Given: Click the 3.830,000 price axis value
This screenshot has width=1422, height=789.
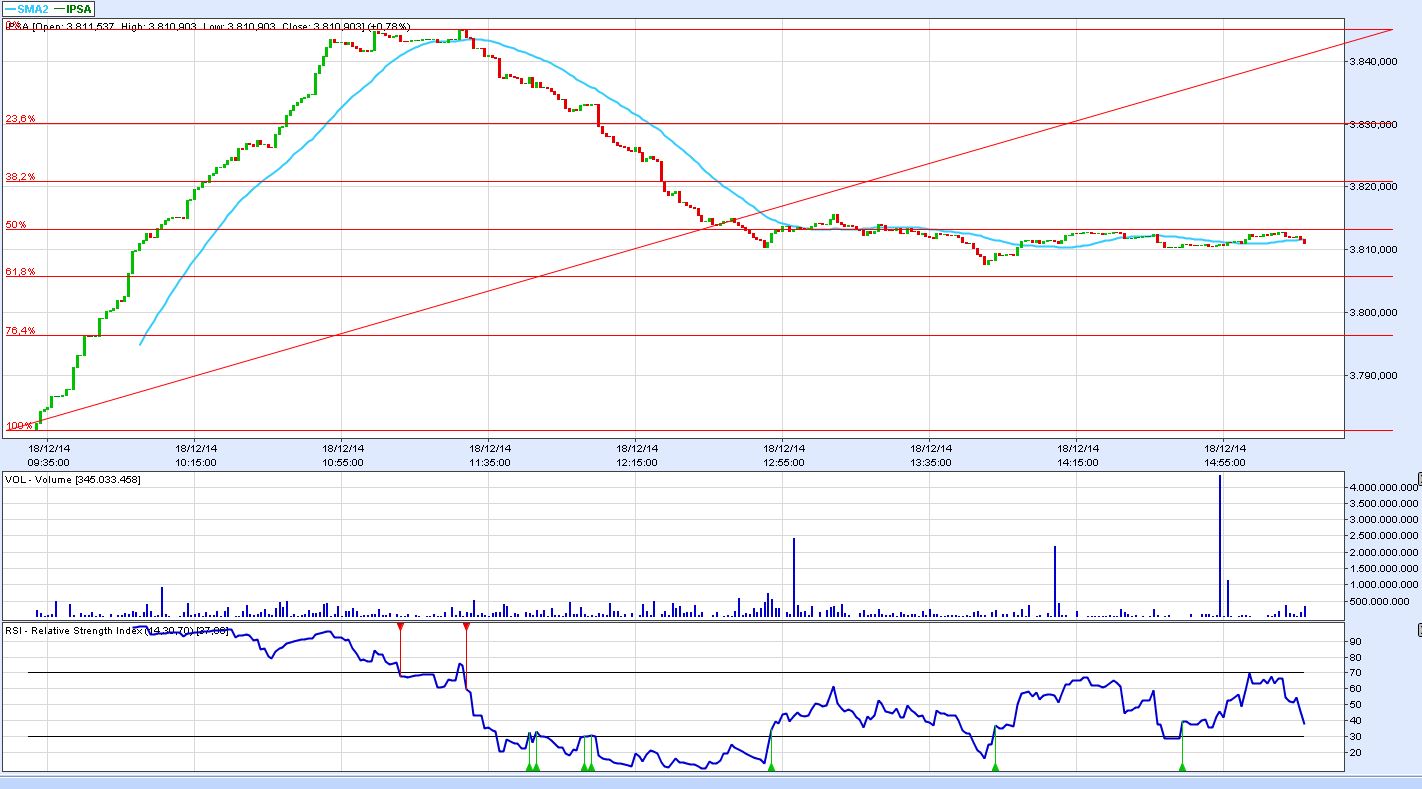Looking at the screenshot, I should (1373, 125).
